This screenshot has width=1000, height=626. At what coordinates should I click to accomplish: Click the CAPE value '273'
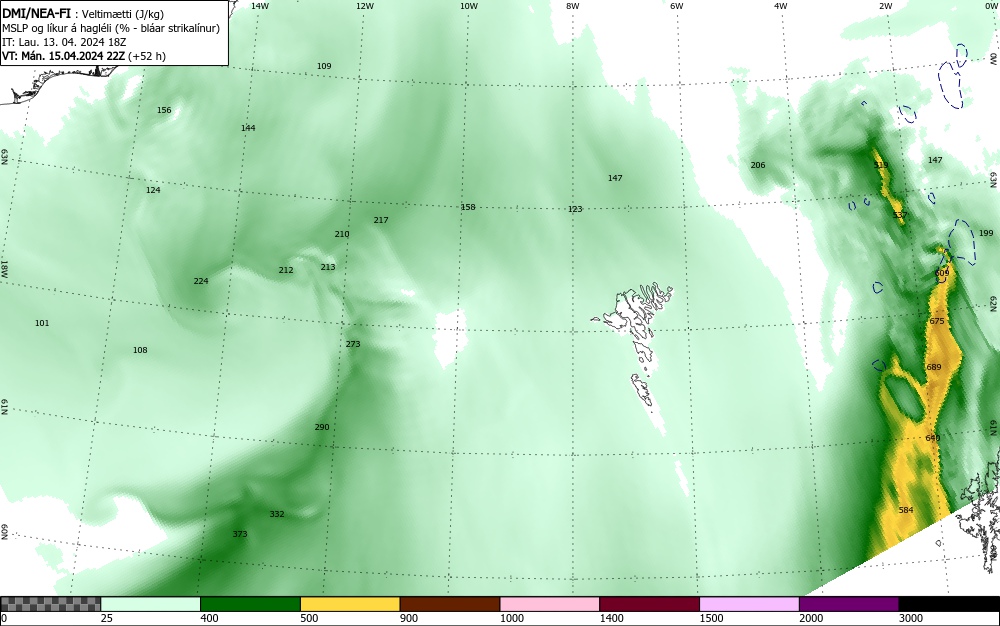coord(353,344)
